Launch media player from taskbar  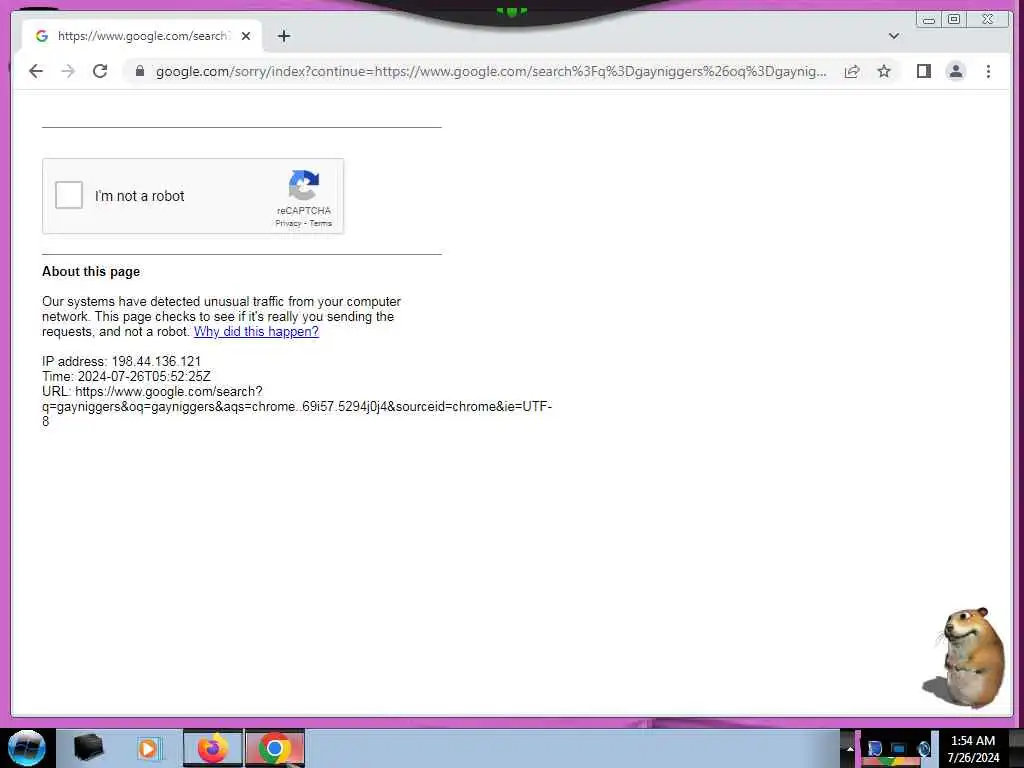148,748
